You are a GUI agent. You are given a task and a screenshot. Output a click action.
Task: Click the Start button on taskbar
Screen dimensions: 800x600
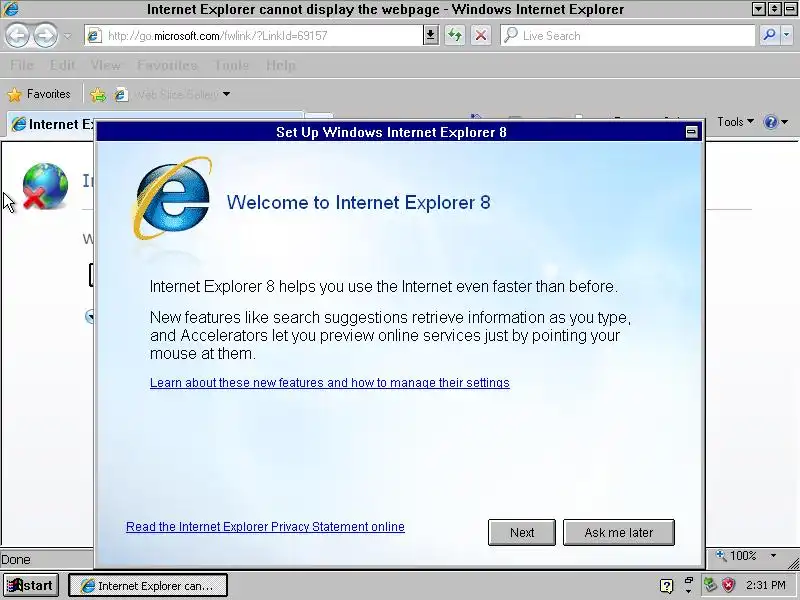pyautogui.click(x=31, y=585)
